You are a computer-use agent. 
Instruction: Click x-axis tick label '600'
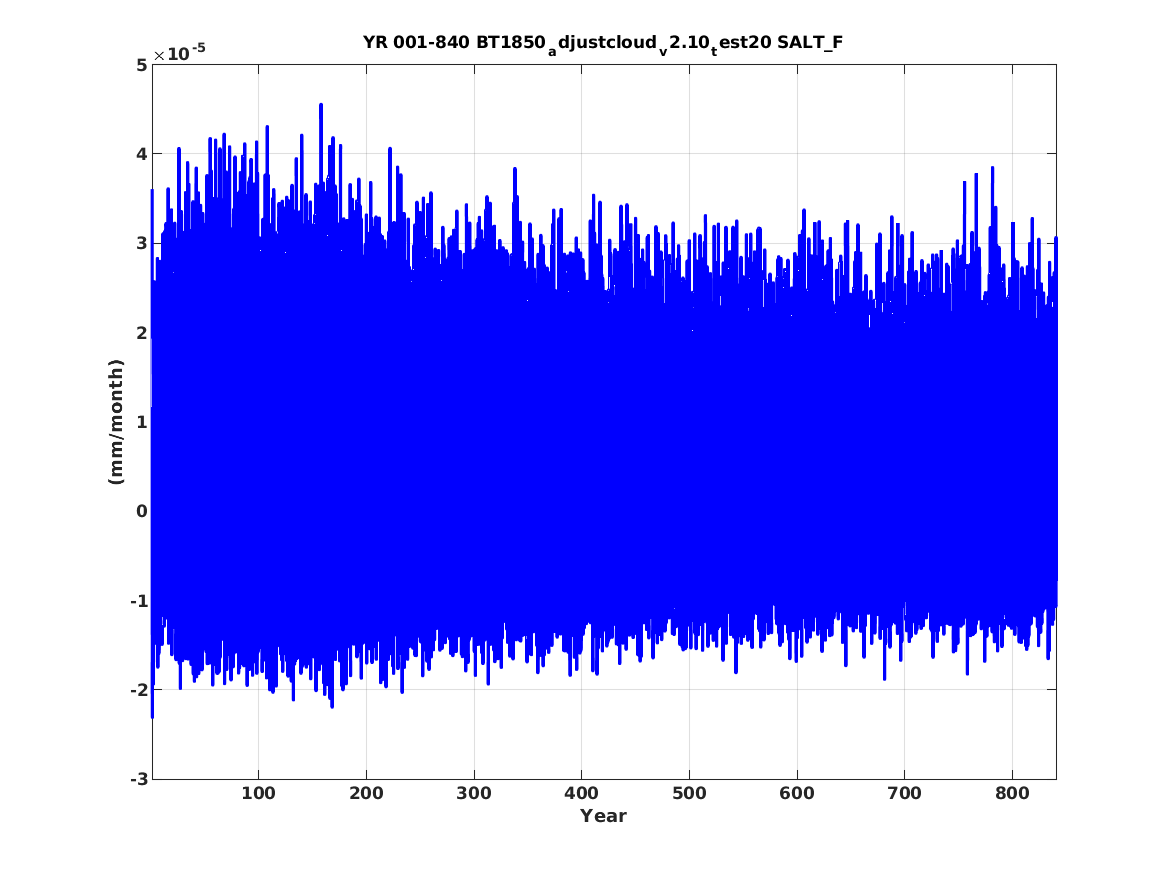coord(797,793)
